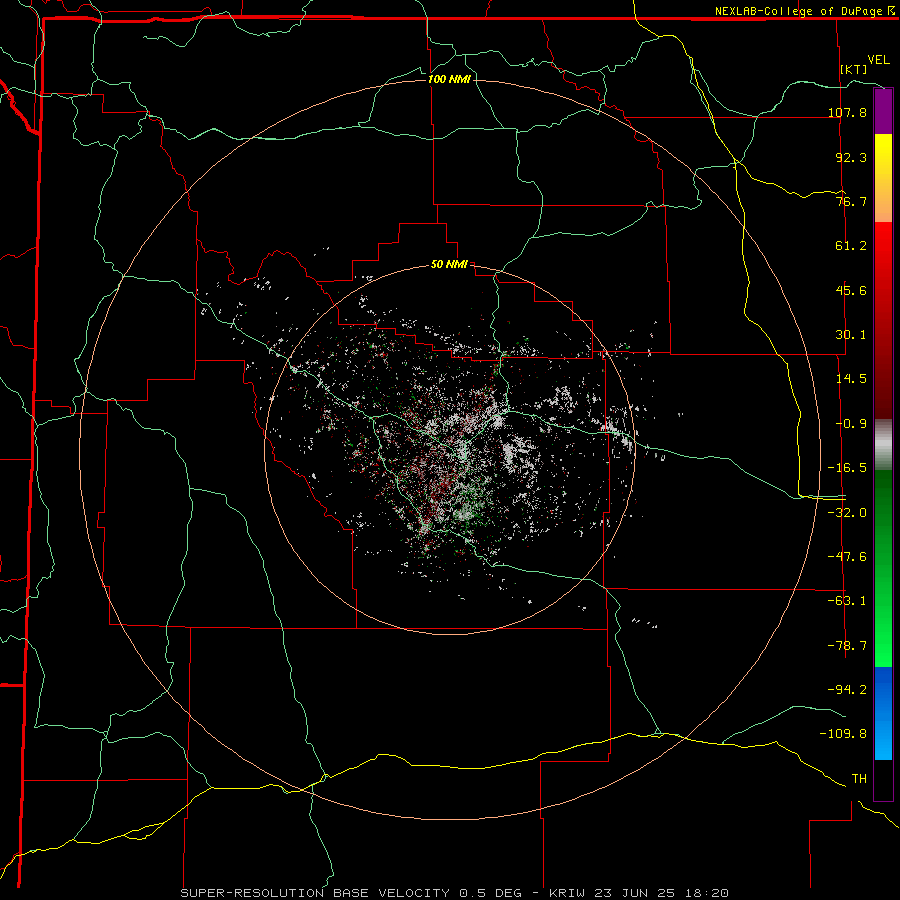Click the 107.8 velocity scale value
The height and width of the screenshot is (900, 900).
(x=847, y=113)
